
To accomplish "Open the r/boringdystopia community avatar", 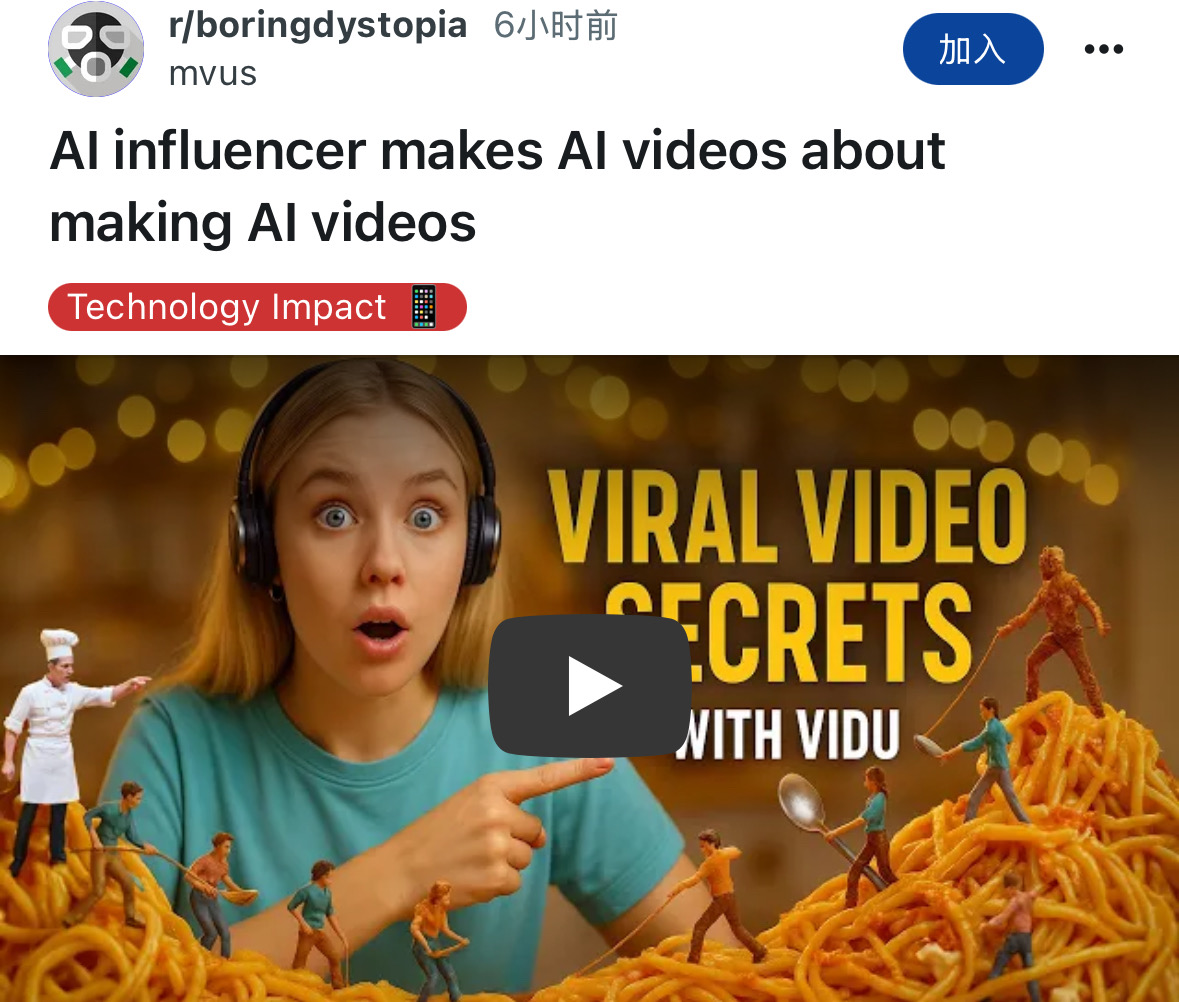I will click(x=95, y=49).
